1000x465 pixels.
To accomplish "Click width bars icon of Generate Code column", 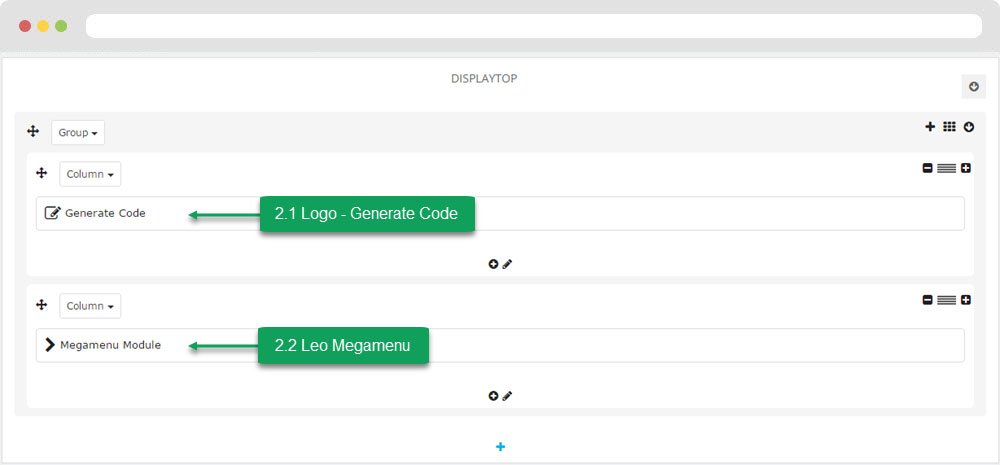I will pyautogui.click(x=946, y=168).
